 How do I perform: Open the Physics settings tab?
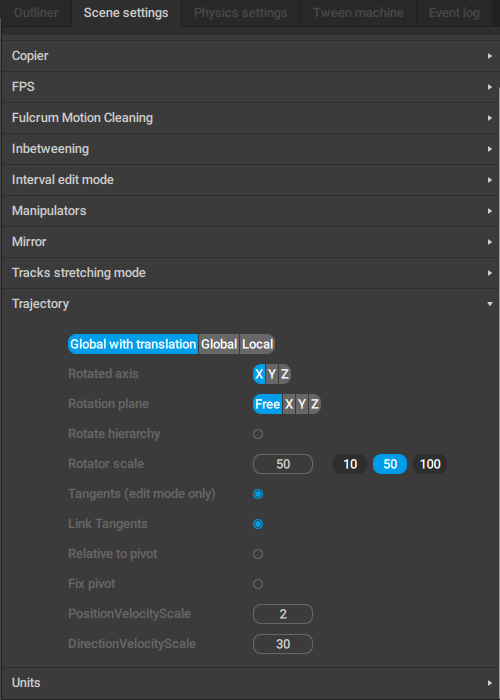coord(241,13)
